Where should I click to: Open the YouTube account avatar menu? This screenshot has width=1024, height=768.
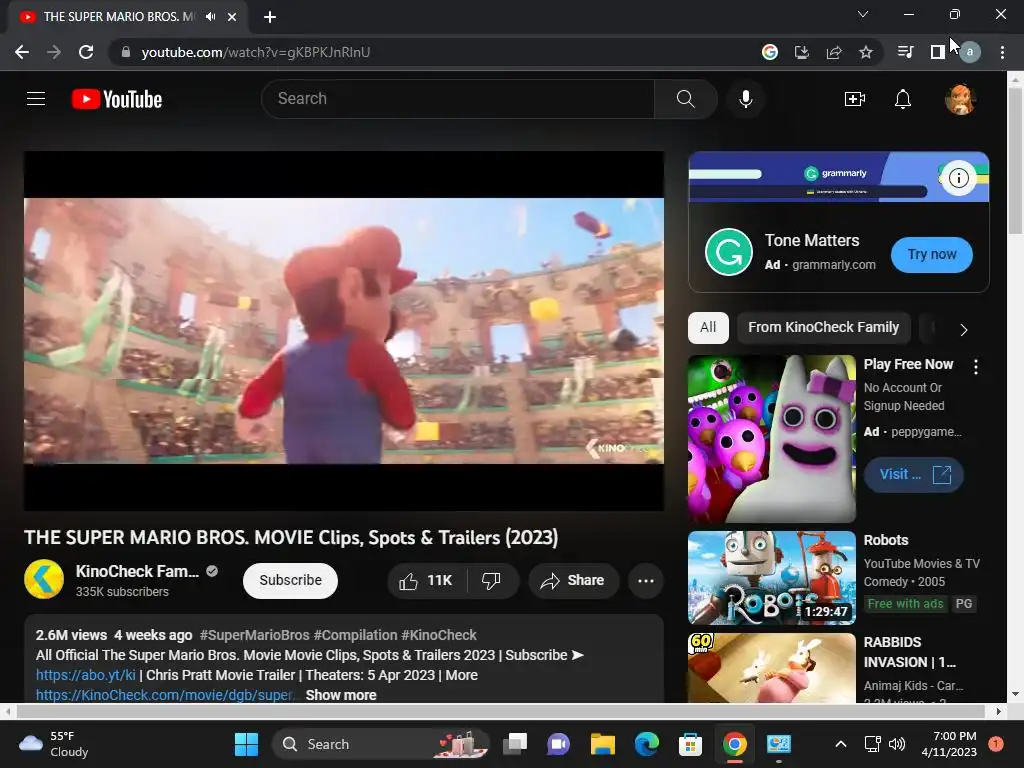[960, 99]
